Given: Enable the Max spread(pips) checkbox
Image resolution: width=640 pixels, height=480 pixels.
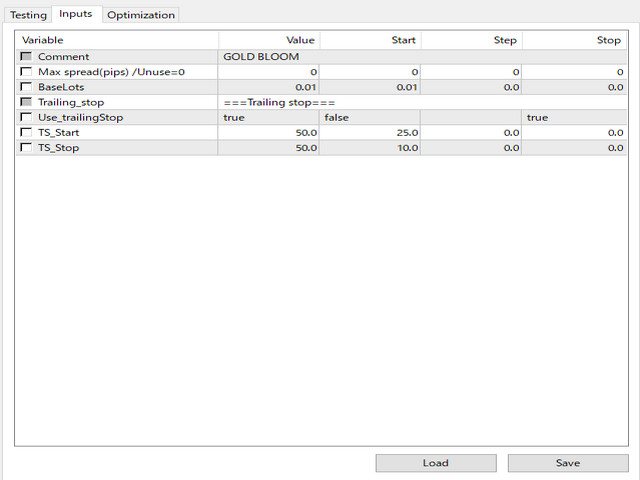Looking at the screenshot, I should (26, 71).
